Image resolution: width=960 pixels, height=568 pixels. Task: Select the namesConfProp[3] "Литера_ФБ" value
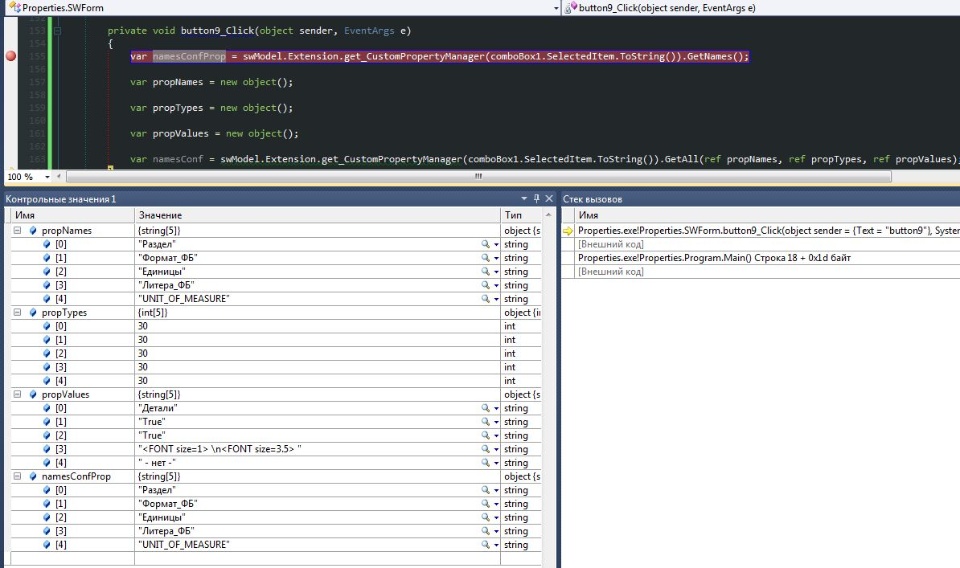point(167,531)
